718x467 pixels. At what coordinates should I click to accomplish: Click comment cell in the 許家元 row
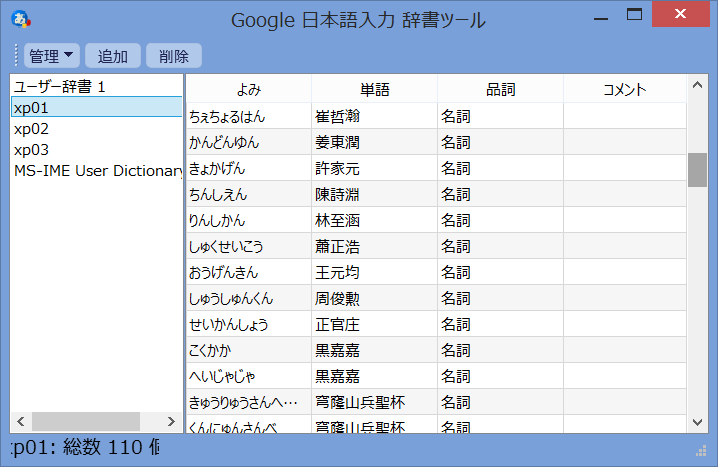pos(625,168)
